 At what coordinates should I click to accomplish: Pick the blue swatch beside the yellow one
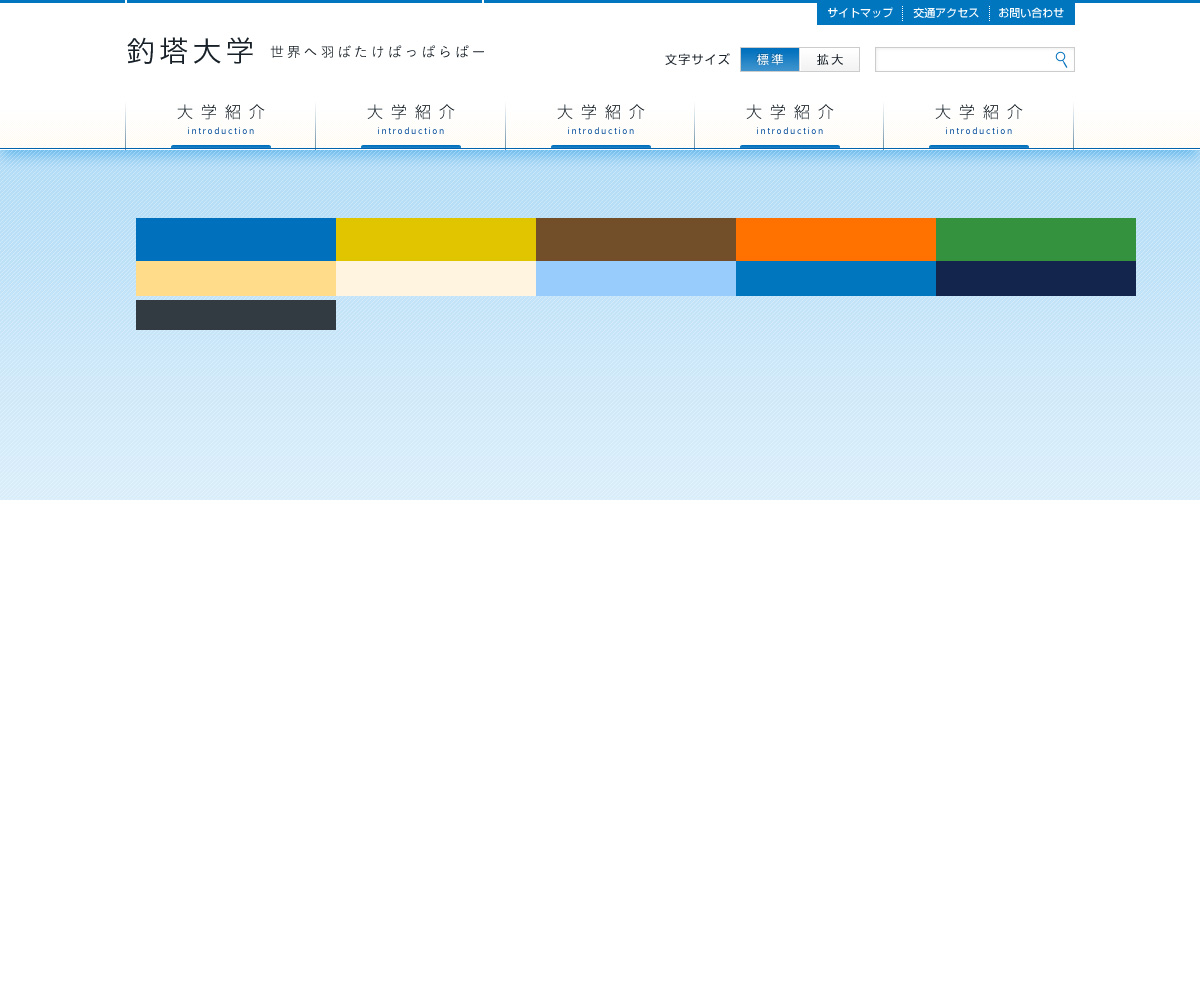click(x=236, y=239)
